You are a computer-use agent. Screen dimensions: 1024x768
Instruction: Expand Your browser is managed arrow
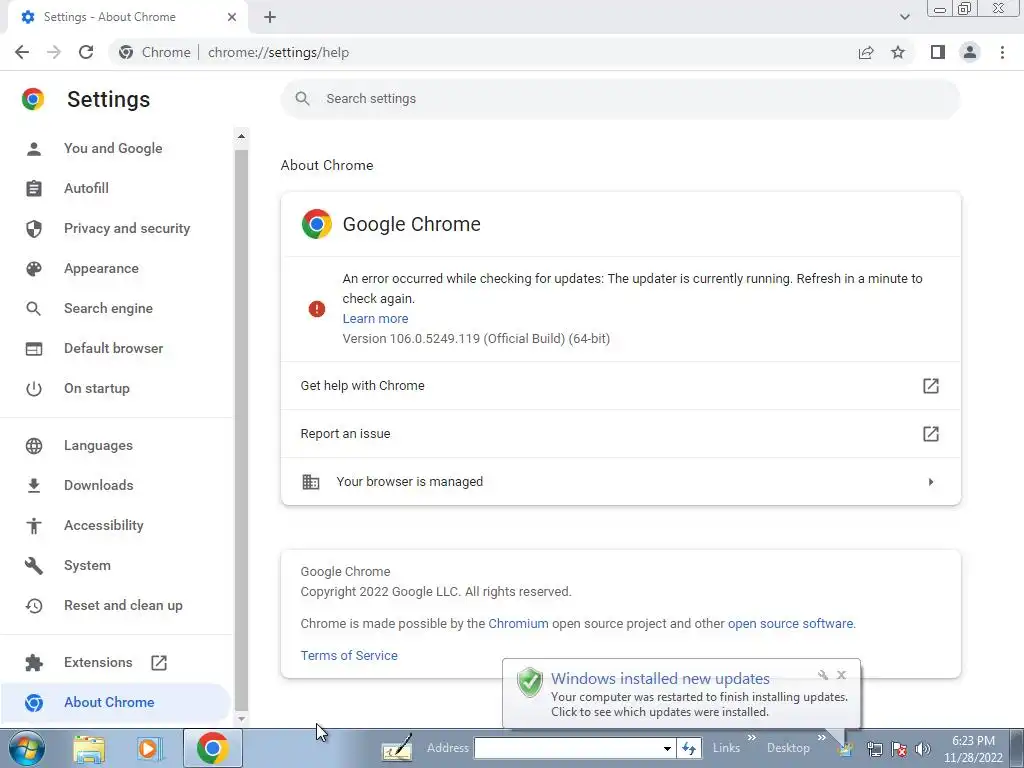click(x=931, y=482)
